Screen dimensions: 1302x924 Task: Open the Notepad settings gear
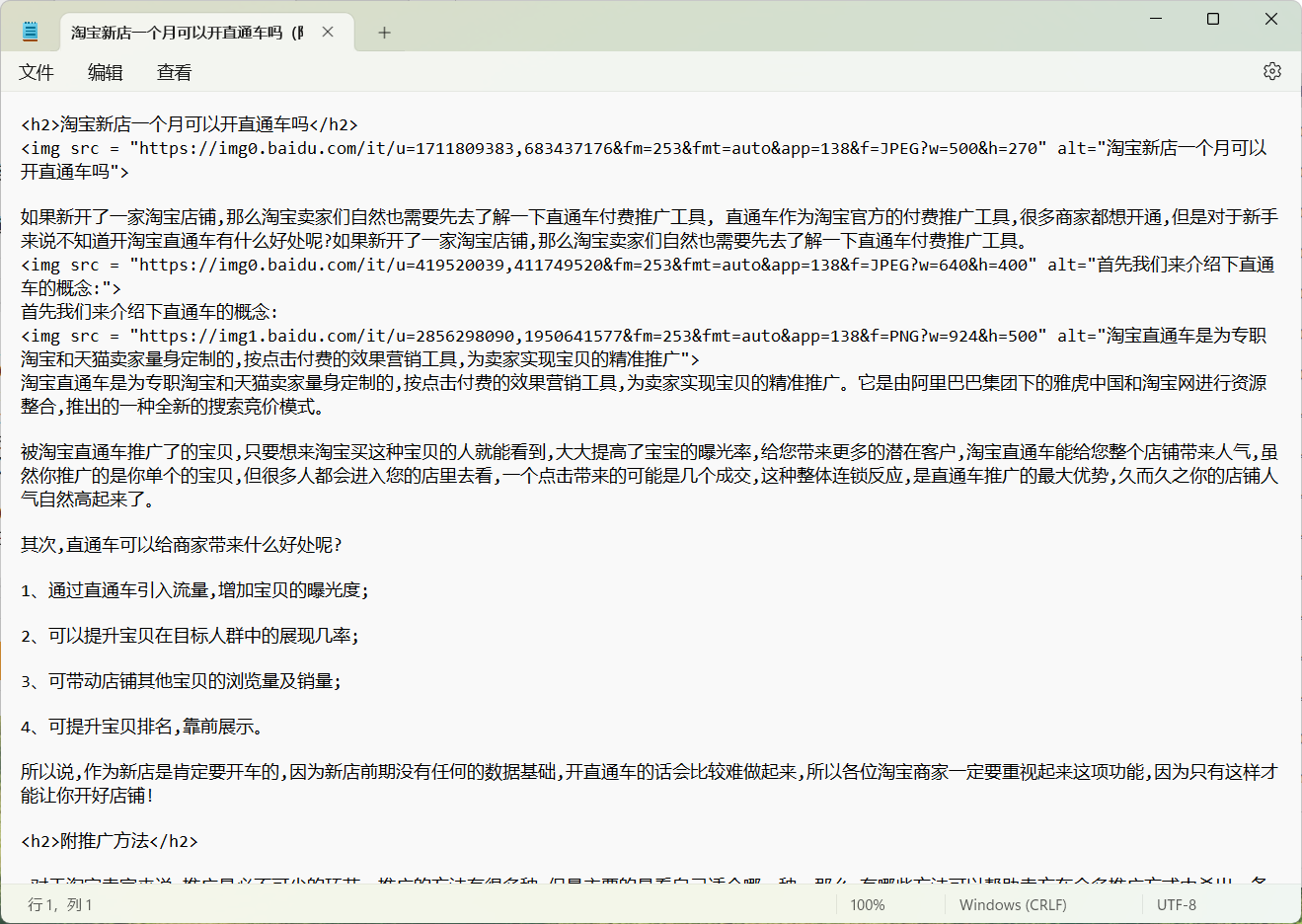[x=1271, y=71]
